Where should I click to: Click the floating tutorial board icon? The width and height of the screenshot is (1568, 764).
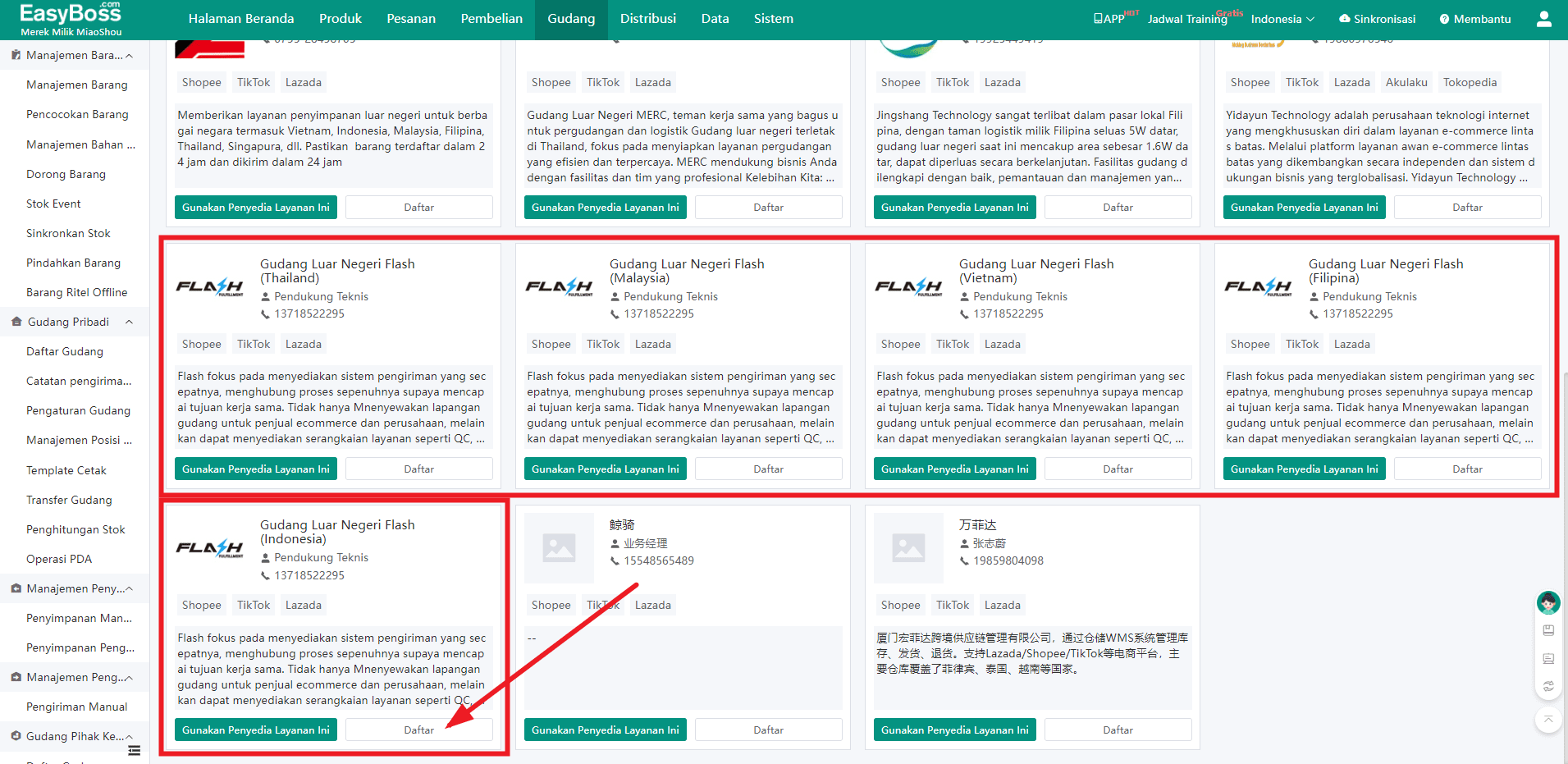click(x=1548, y=658)
